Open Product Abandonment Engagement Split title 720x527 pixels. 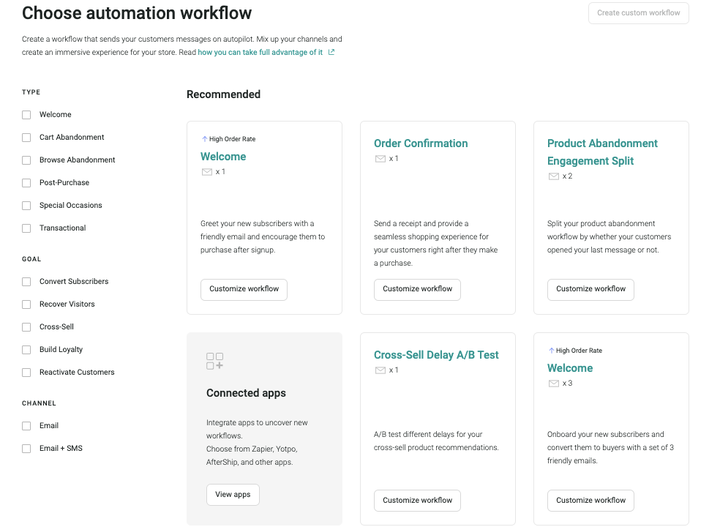click(602, 152)
